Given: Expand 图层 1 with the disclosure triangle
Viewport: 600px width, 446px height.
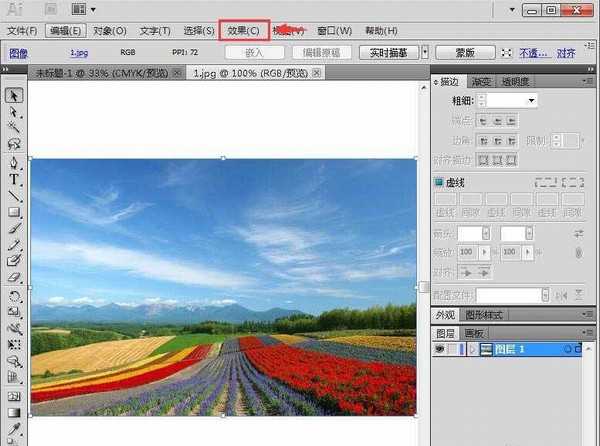Looking at the screenshot, I should click(472, 349).
